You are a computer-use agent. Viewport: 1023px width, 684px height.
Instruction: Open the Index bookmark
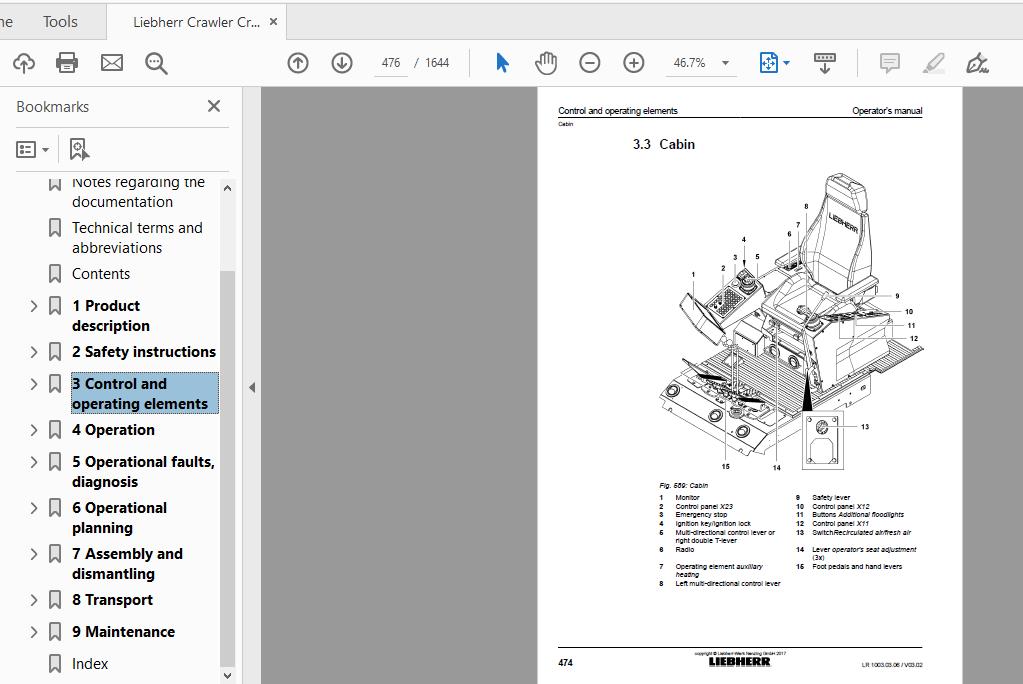(x=90, y=664)
